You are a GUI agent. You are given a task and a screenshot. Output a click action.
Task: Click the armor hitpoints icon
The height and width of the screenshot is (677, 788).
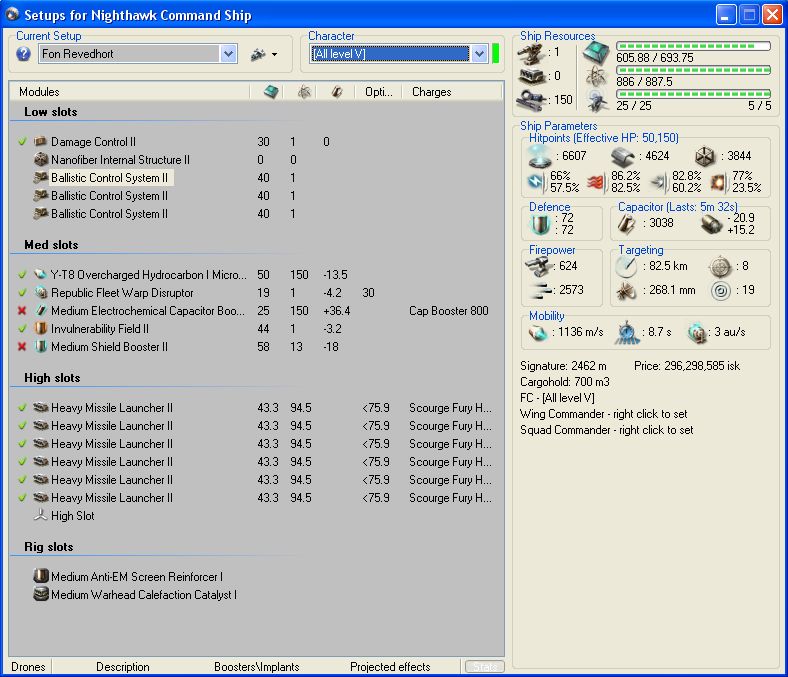[623, 157]
